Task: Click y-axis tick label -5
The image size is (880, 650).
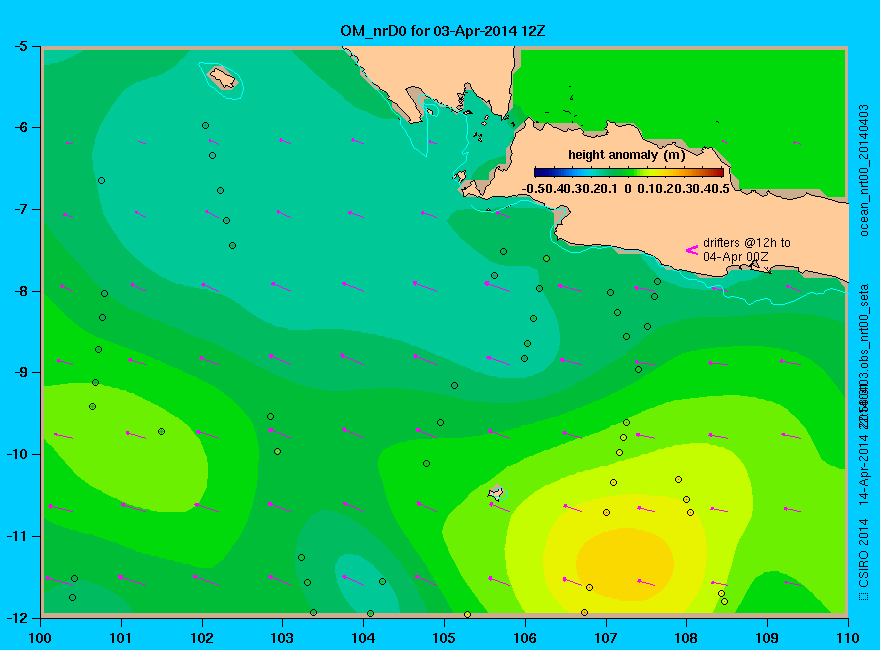Action: (x=20, y=46)
